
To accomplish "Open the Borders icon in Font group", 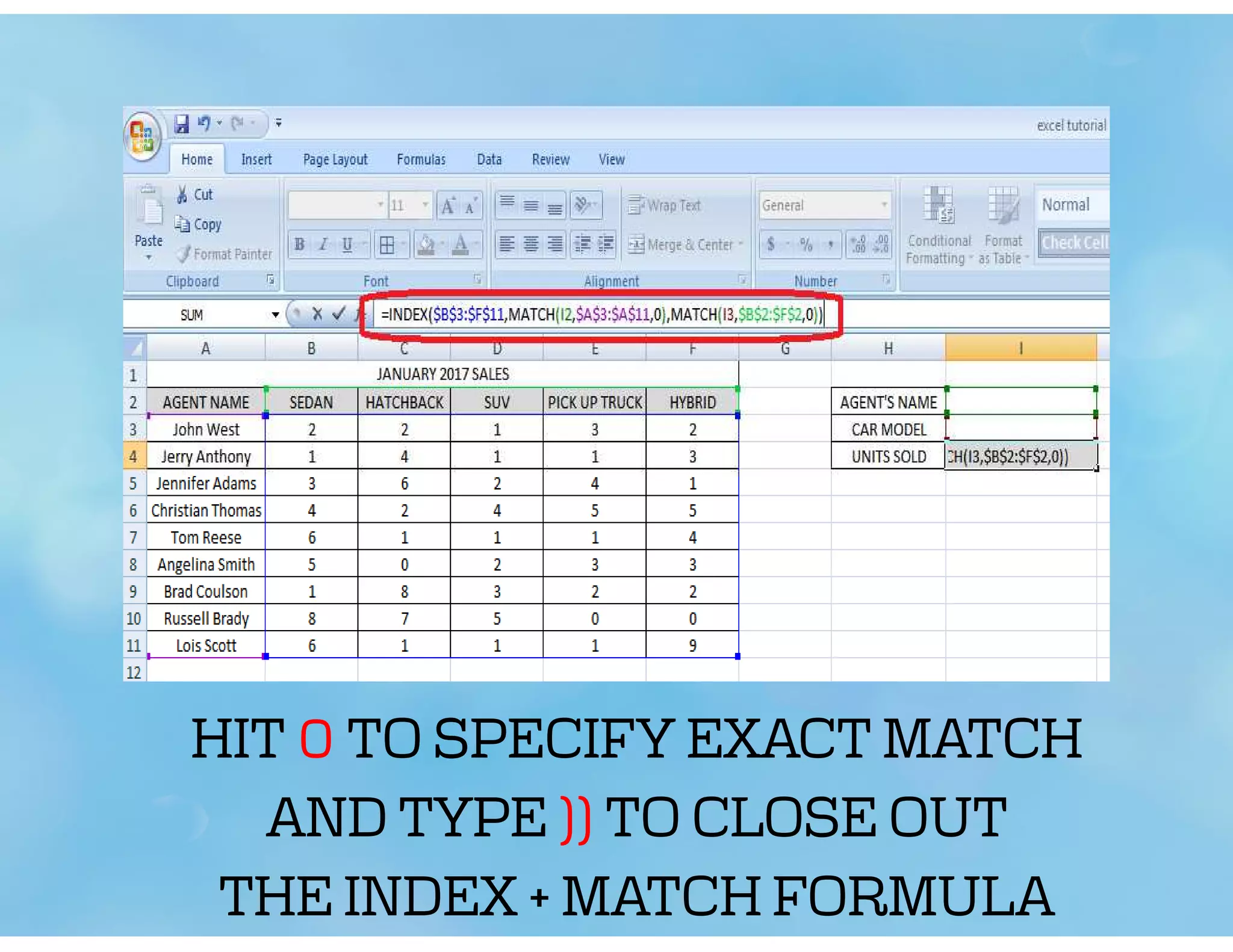I will point(387,245).
